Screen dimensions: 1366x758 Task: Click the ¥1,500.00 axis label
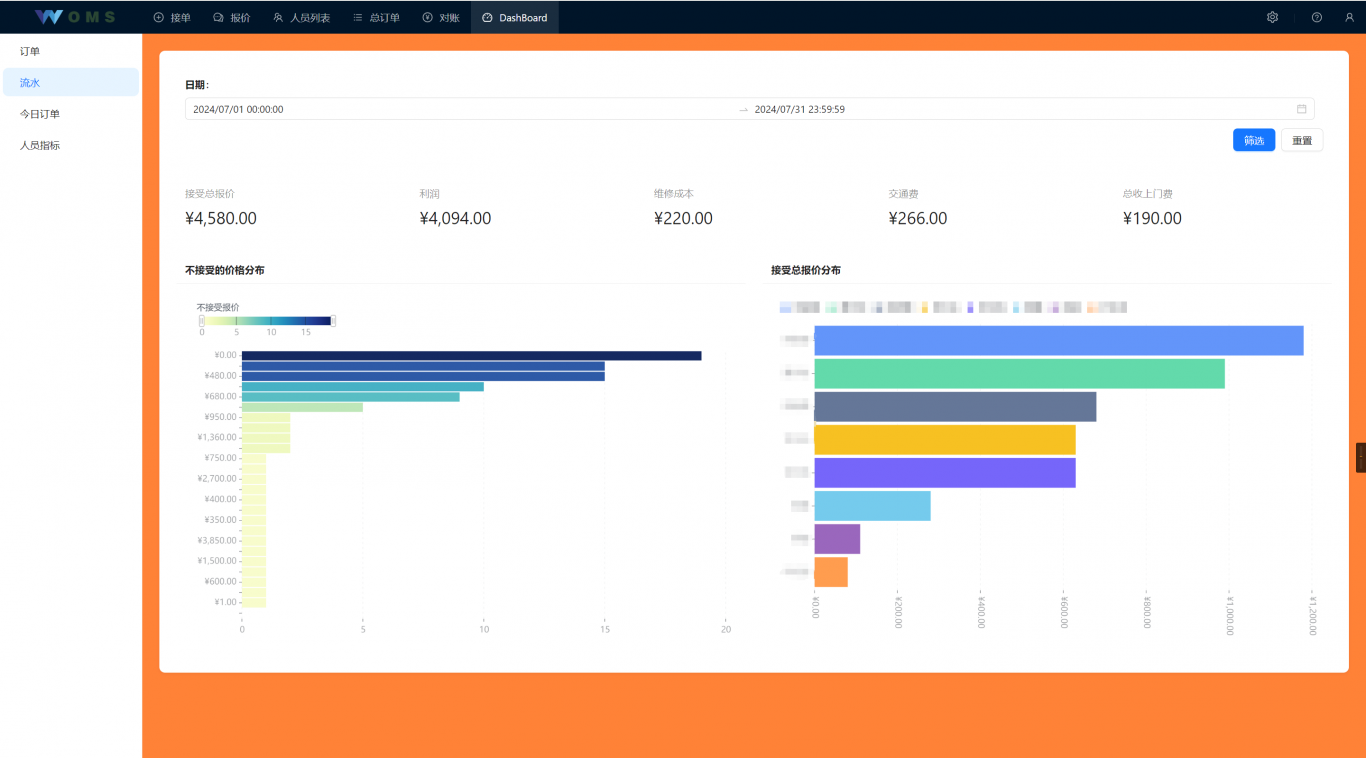[217, 561]
